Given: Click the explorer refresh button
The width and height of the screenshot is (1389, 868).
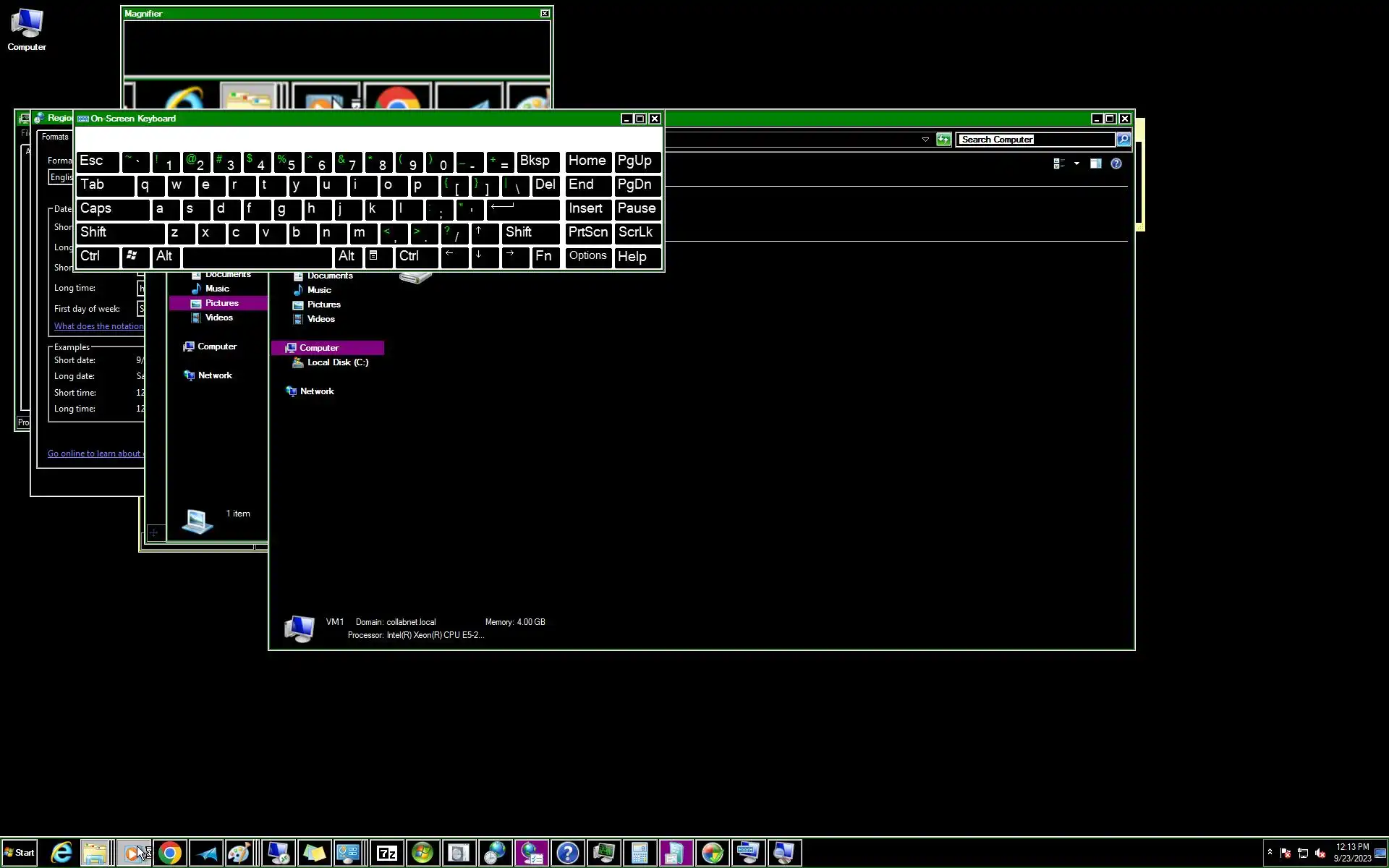Looking at the screenshot, I should (943, 140).
